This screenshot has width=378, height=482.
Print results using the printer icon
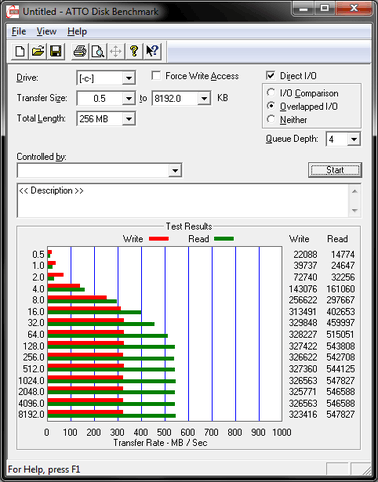[x=80, y=51]
